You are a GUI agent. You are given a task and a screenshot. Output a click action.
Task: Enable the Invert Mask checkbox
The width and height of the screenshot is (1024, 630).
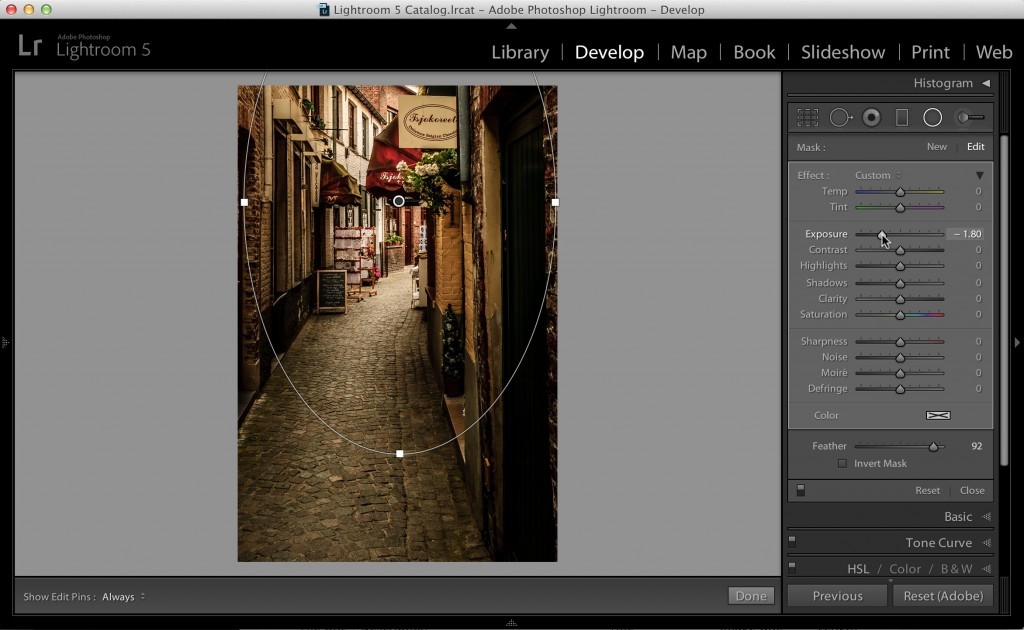pyautogui.click(x=842, y=464)
